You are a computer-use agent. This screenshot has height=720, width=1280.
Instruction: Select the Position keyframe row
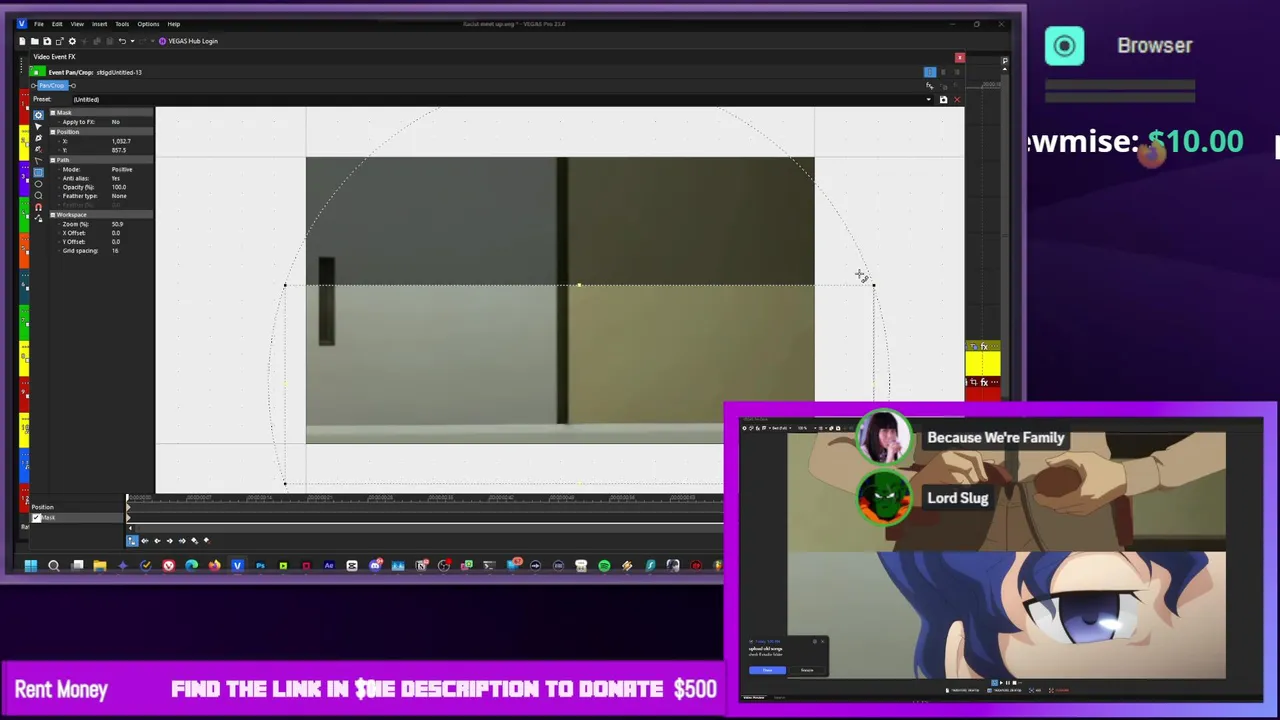click(75, 507)
